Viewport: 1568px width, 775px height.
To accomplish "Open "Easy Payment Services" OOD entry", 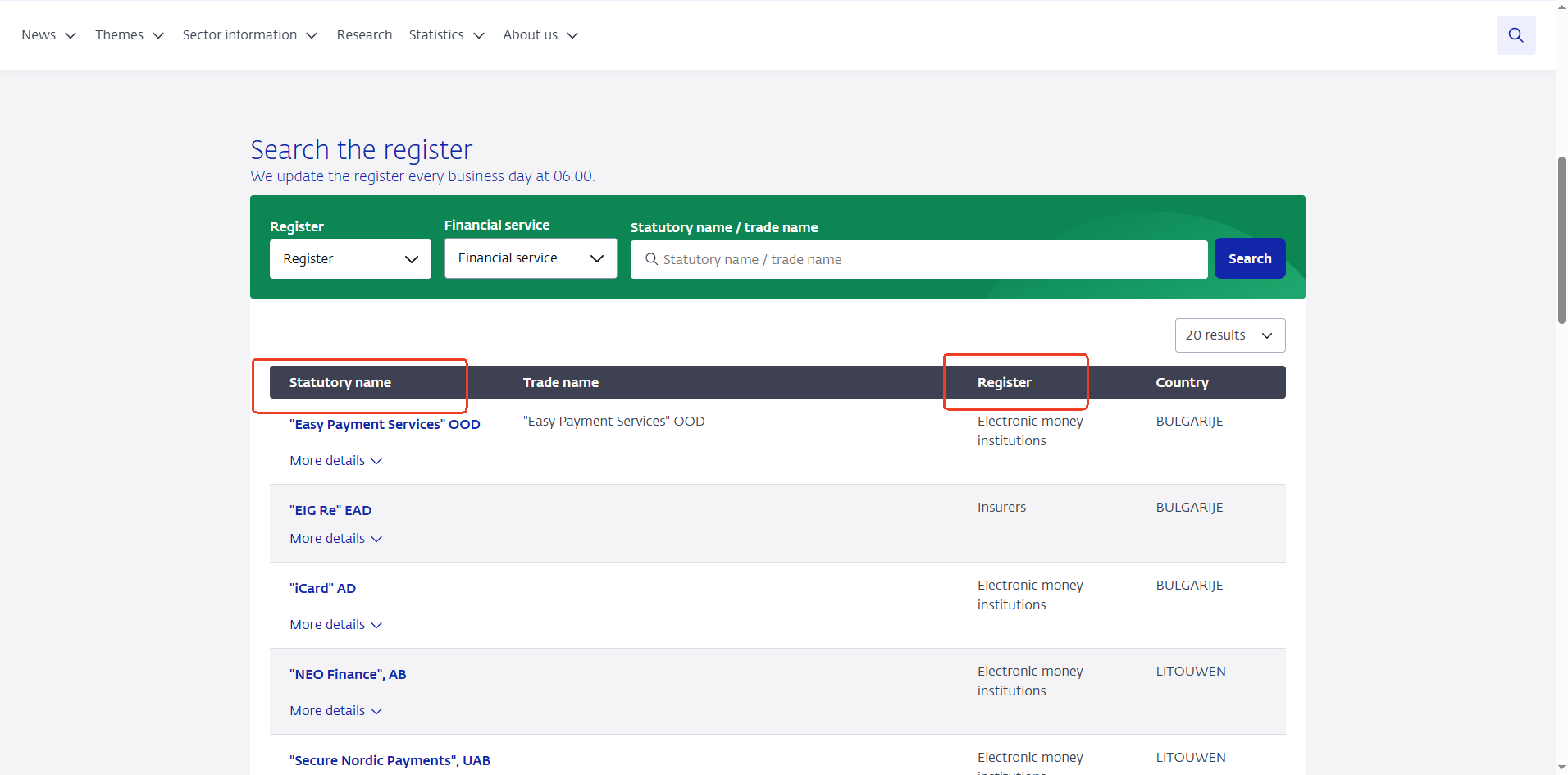I will (x=385, y=424).
